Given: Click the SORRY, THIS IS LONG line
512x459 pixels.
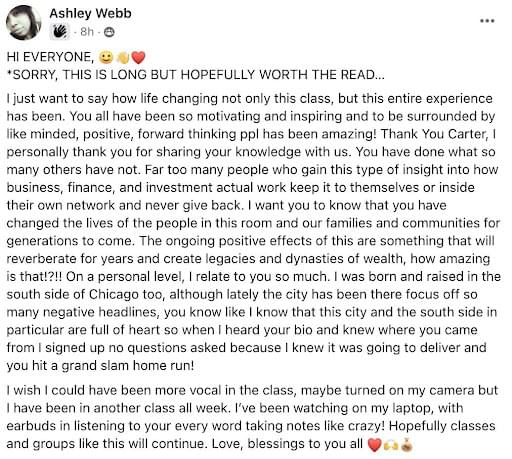Looking at the screenshot, I should pos(196,75).
